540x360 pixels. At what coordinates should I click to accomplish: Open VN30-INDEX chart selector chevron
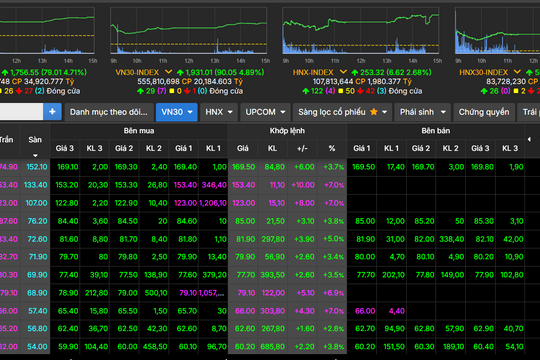(168, 72)
